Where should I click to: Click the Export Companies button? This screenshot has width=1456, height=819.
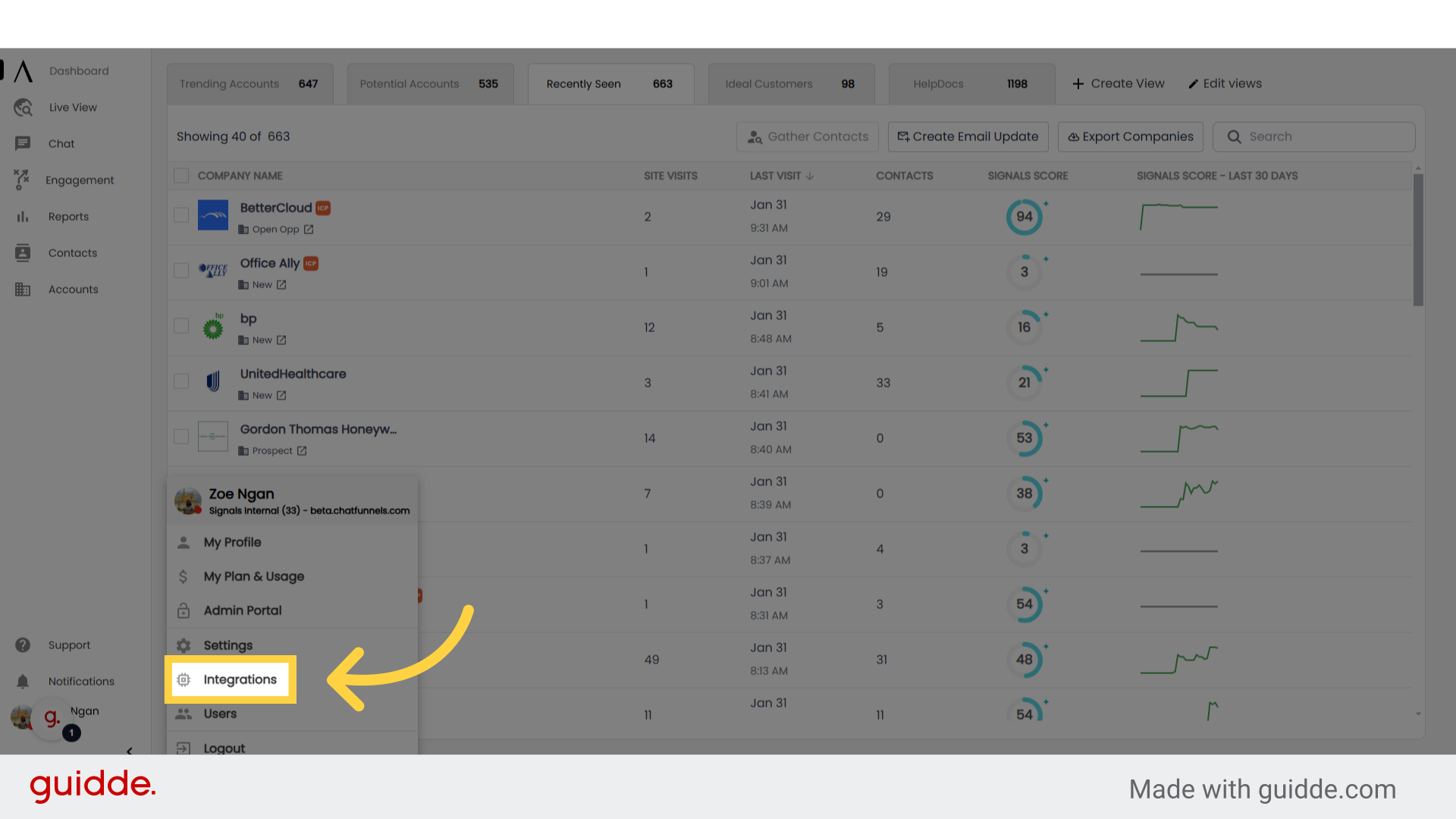(x=1131, y=136)
